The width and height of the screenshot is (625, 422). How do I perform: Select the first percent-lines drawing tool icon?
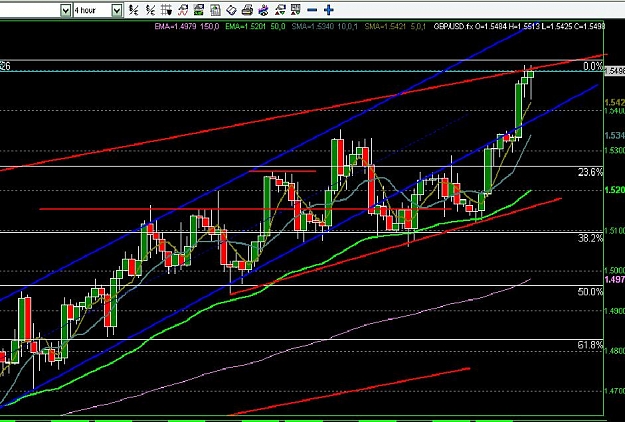tap(134, 10)
